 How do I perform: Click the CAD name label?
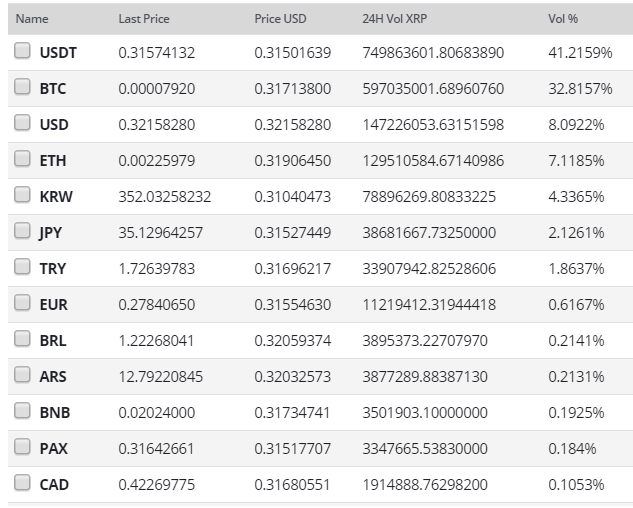54,485
